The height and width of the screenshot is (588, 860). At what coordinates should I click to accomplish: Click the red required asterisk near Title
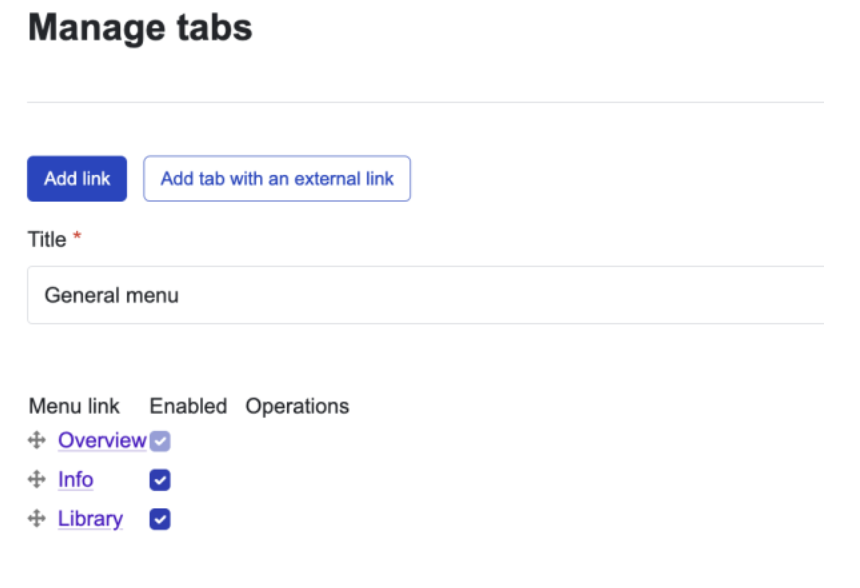tap(77, 238)
